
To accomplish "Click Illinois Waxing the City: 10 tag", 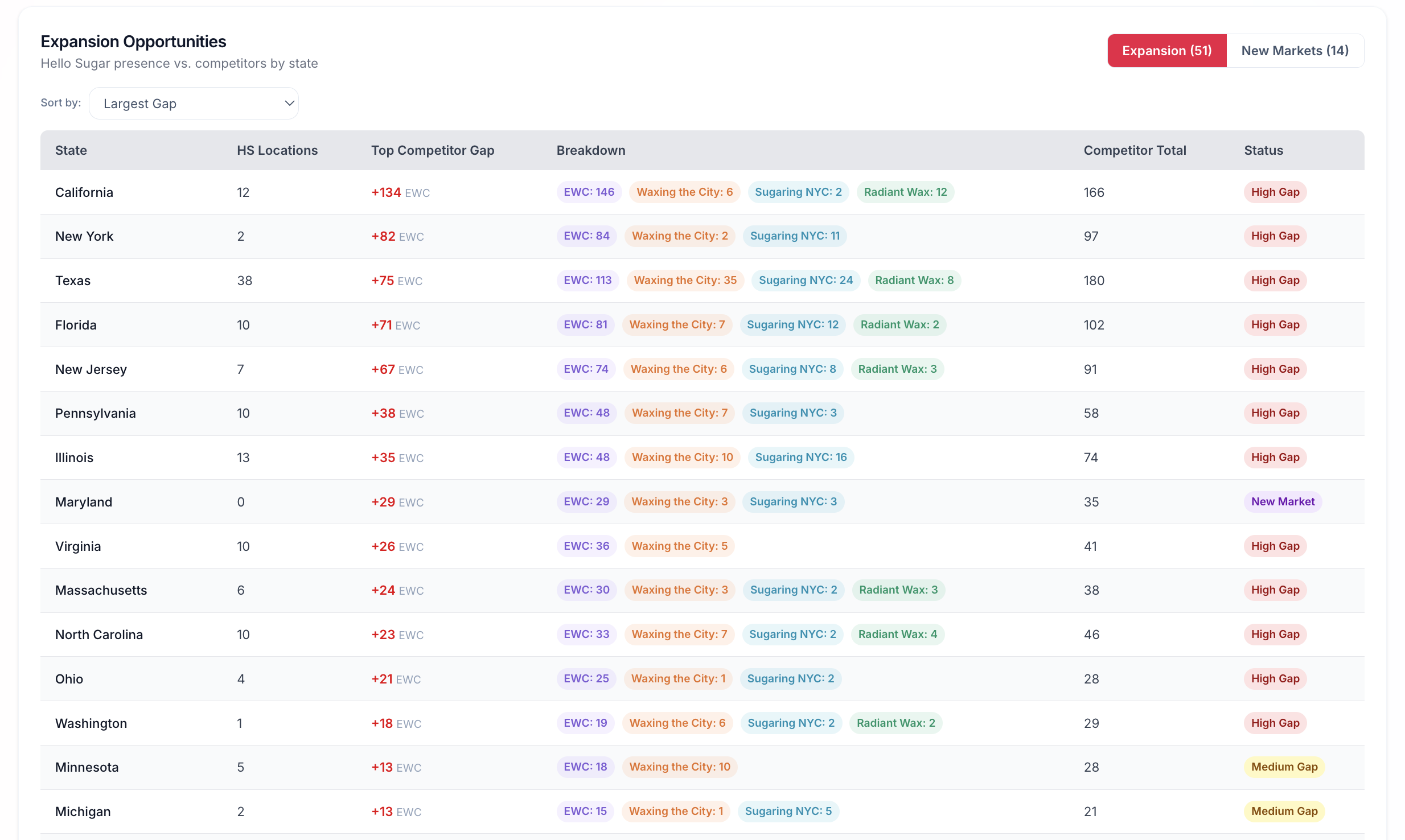I will point(682,458).
